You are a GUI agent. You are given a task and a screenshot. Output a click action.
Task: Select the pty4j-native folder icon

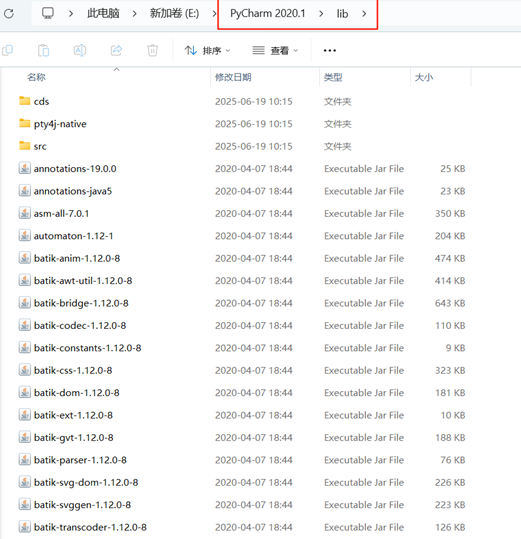24,123
